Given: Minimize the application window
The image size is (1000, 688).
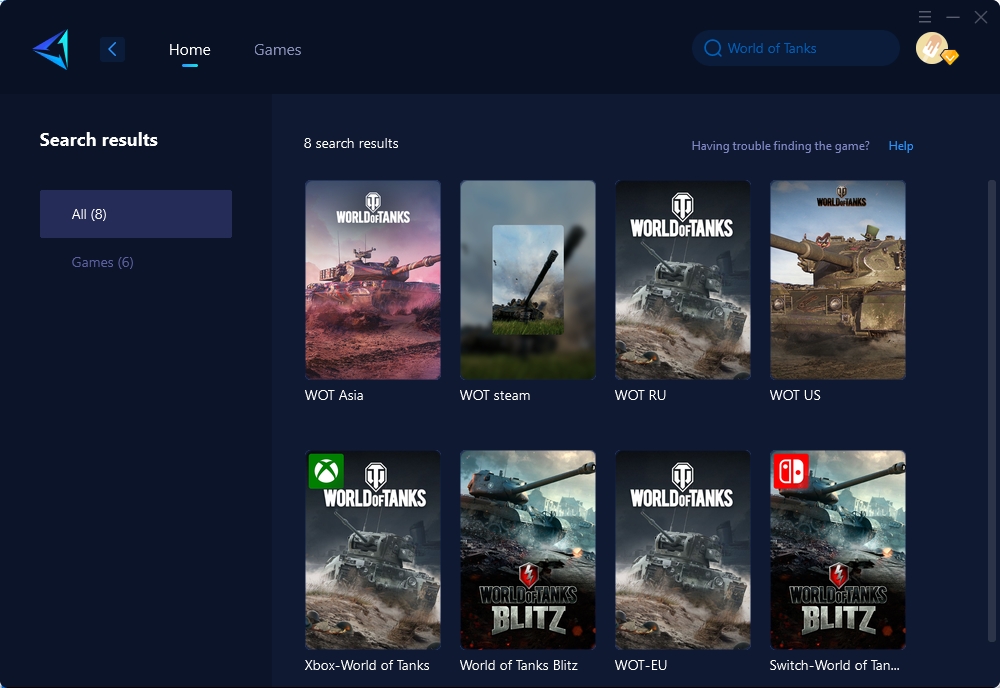Looking at the screenshot, I should 953,17.
